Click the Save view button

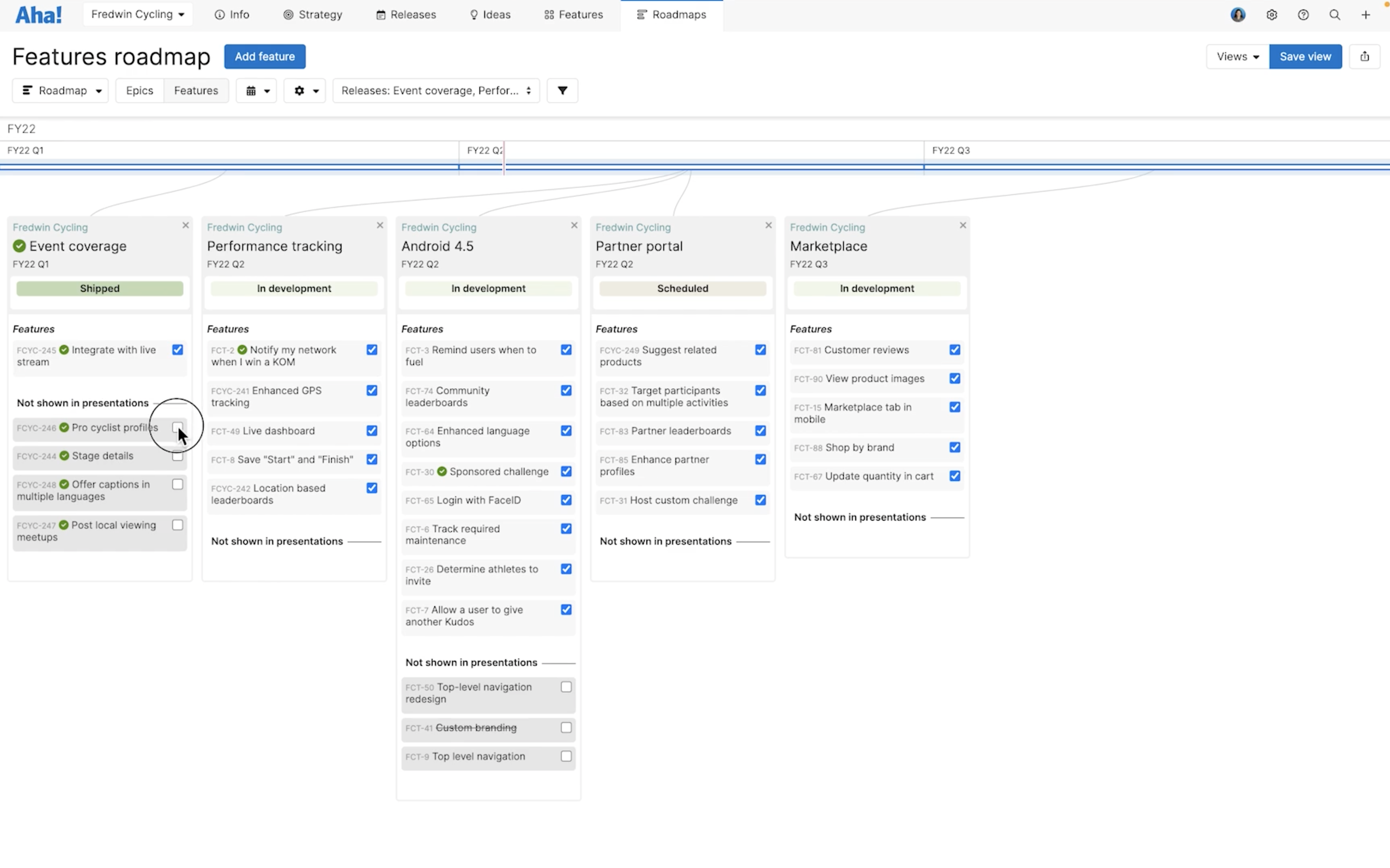point(1305,56)
